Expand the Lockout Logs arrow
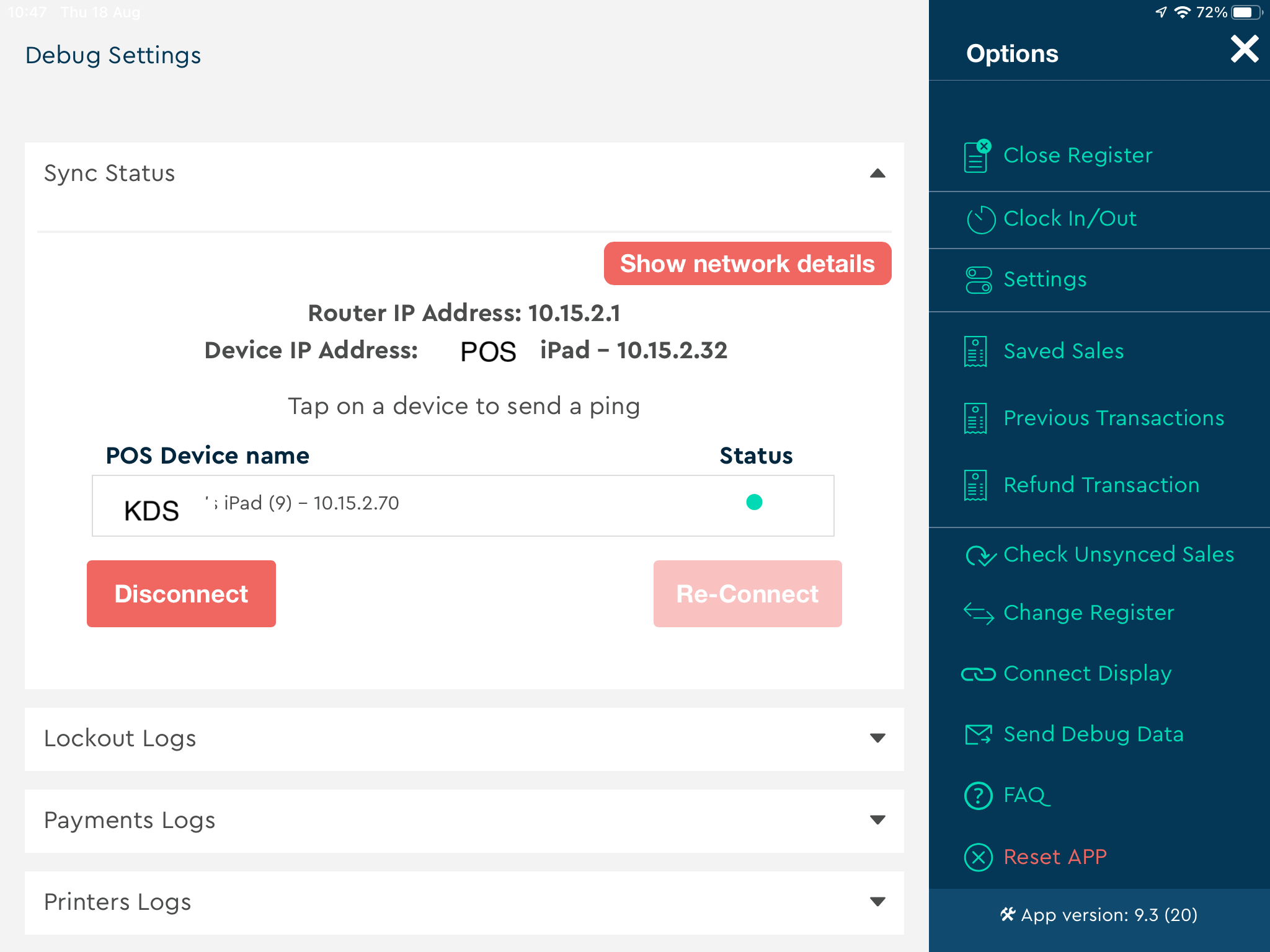This screenshot has height=952, width=1270. (877, 738)
